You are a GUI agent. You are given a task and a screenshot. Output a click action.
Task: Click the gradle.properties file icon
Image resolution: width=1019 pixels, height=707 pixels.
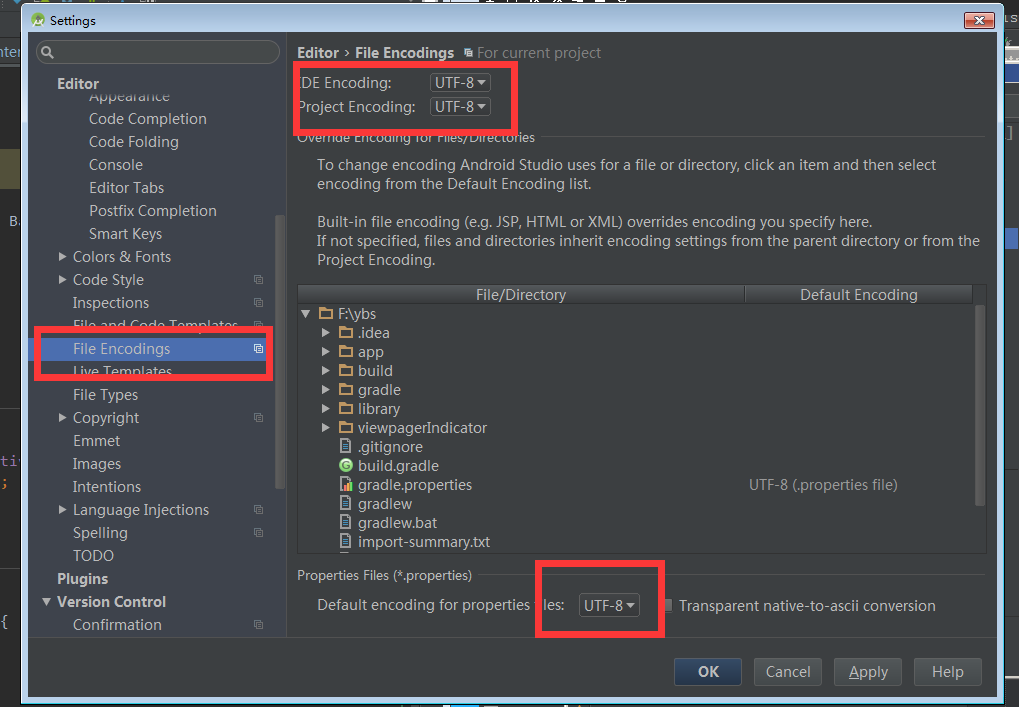coord(346,484)
